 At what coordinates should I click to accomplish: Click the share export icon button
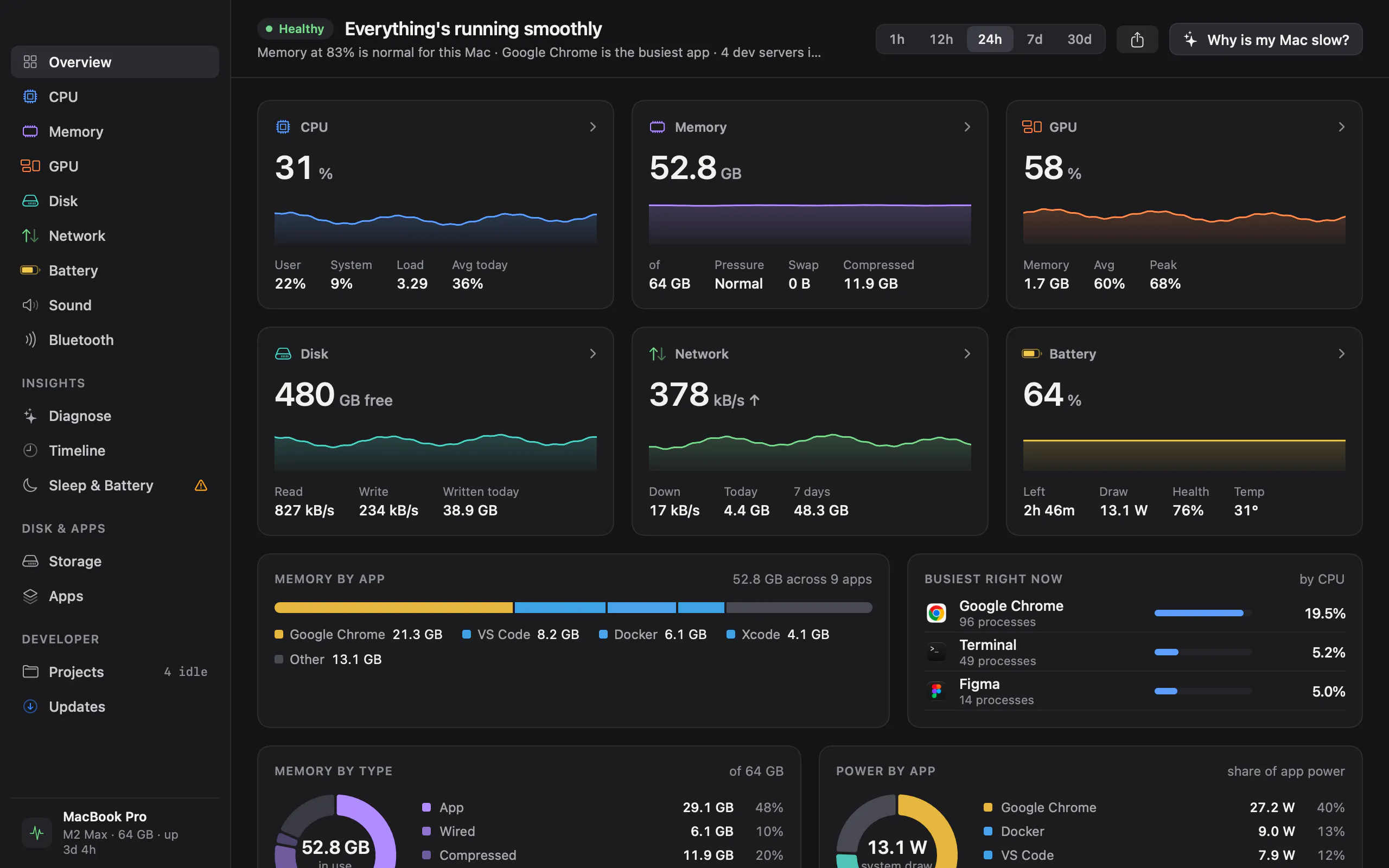coord(1137,39)
